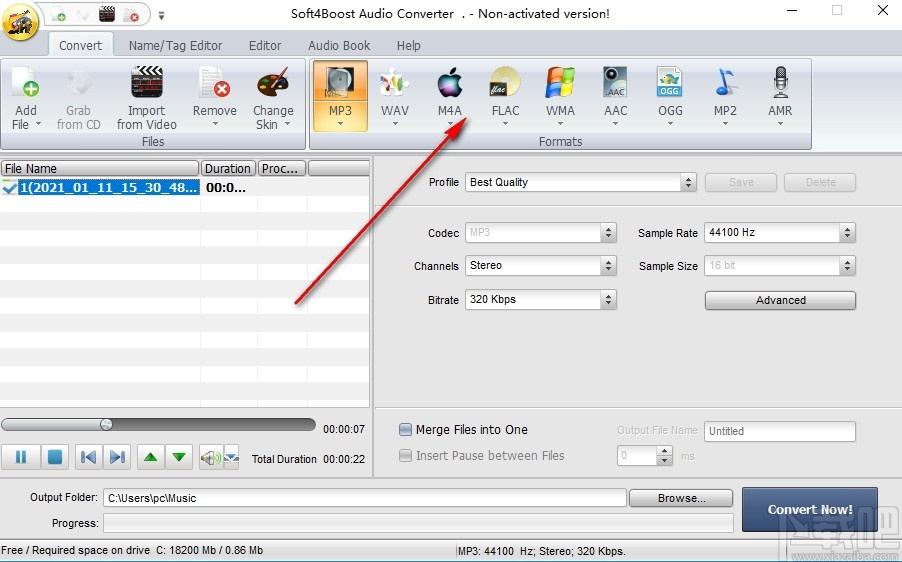This screenshot has height=562, width=902.
Task: Click the Proc... column header
Action: tap(282, 169)
